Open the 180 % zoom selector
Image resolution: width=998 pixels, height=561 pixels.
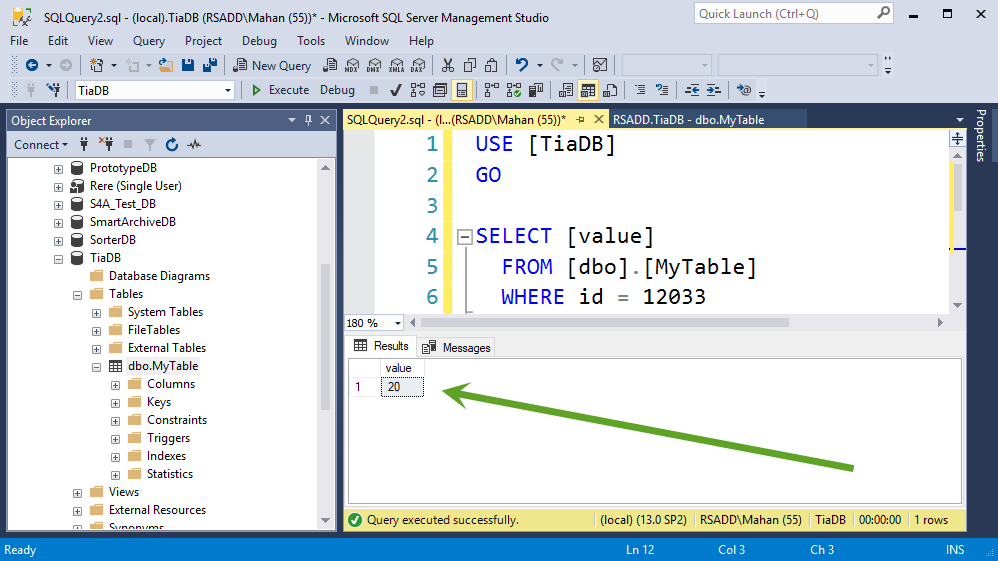click(x=374, y=323)
